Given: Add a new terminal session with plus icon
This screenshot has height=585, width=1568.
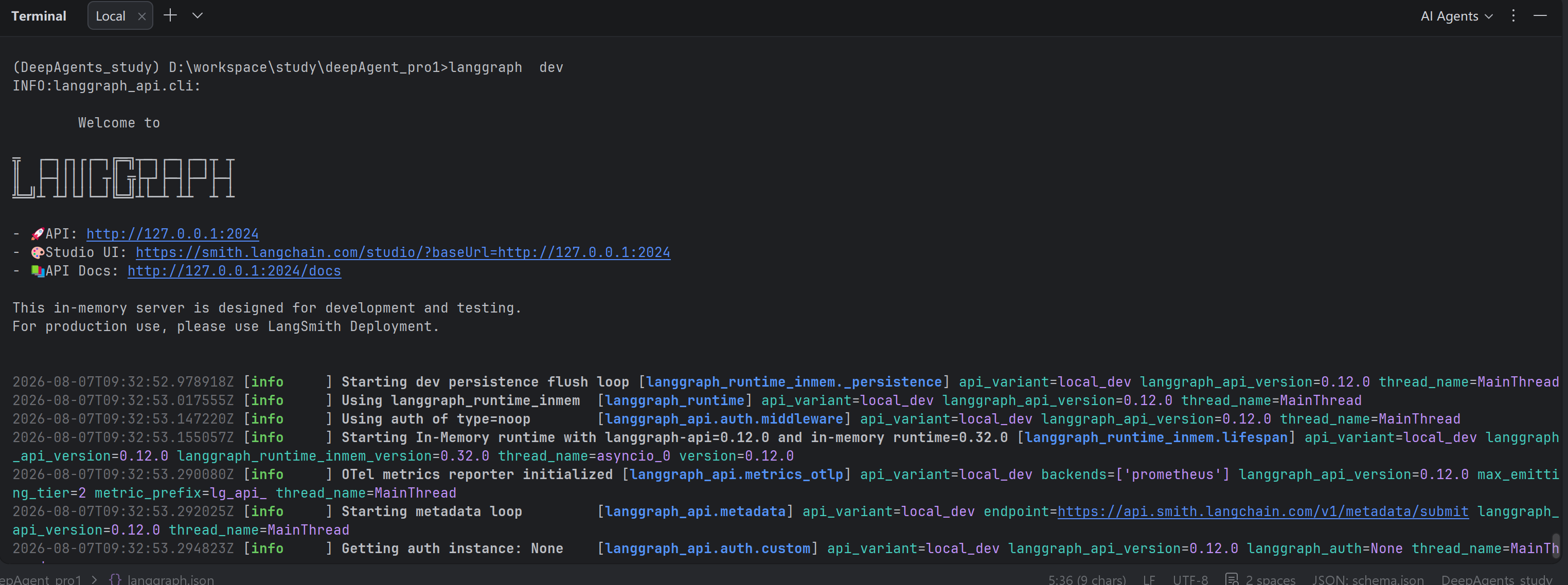Looking at the screenshot, I should click(170, 16).
